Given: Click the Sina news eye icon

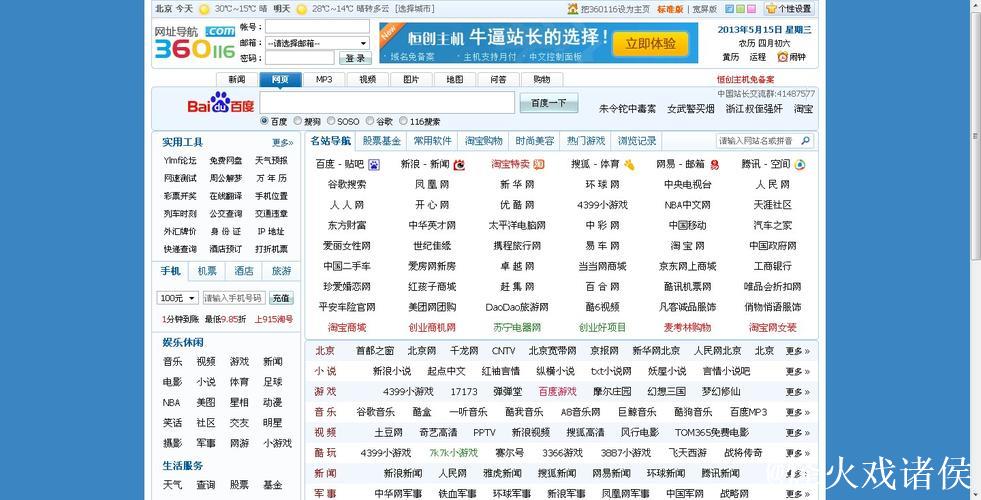Looking at the screenshot, I should coord(459,165).
